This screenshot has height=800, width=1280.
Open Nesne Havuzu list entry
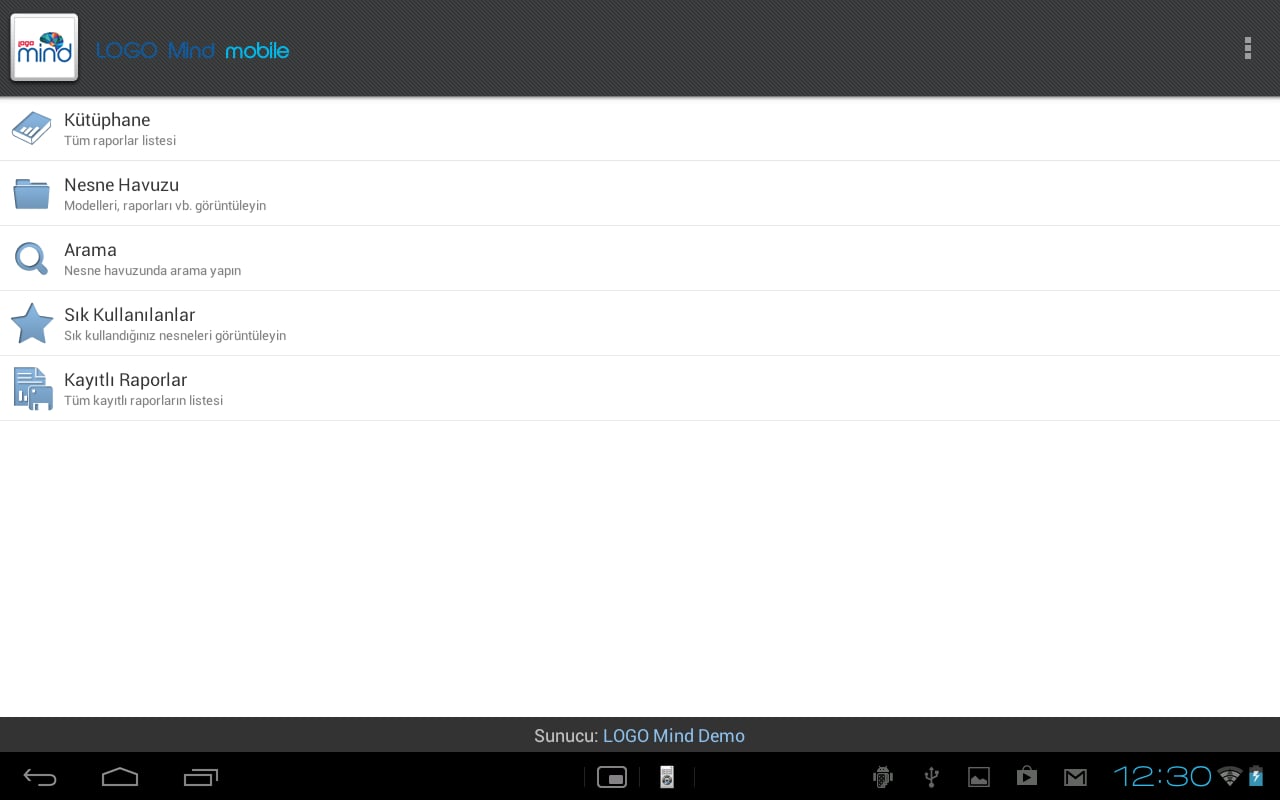tap(640, 193)
